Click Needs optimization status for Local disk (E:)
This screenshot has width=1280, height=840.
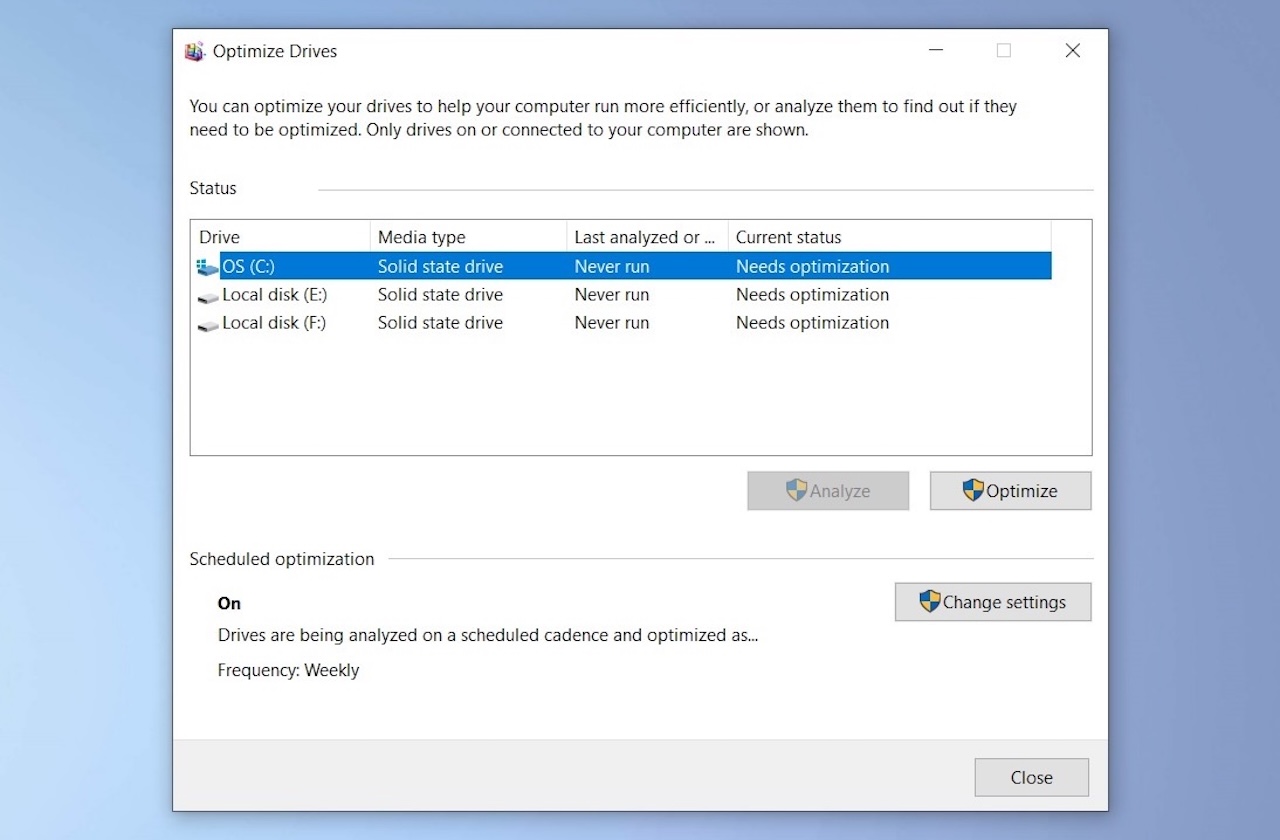812,295
